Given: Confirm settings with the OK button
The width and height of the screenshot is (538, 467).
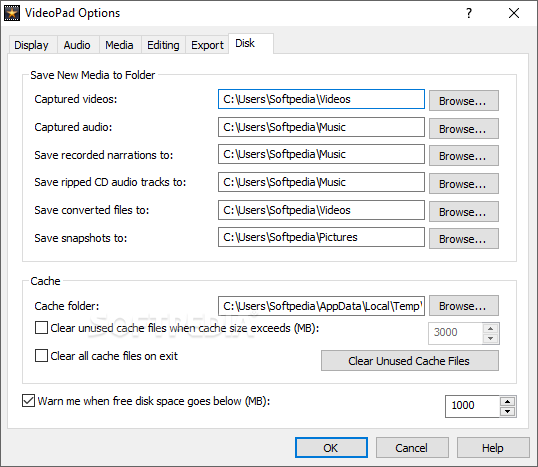Looking at the screenshot, I should (x=331, y=447).
